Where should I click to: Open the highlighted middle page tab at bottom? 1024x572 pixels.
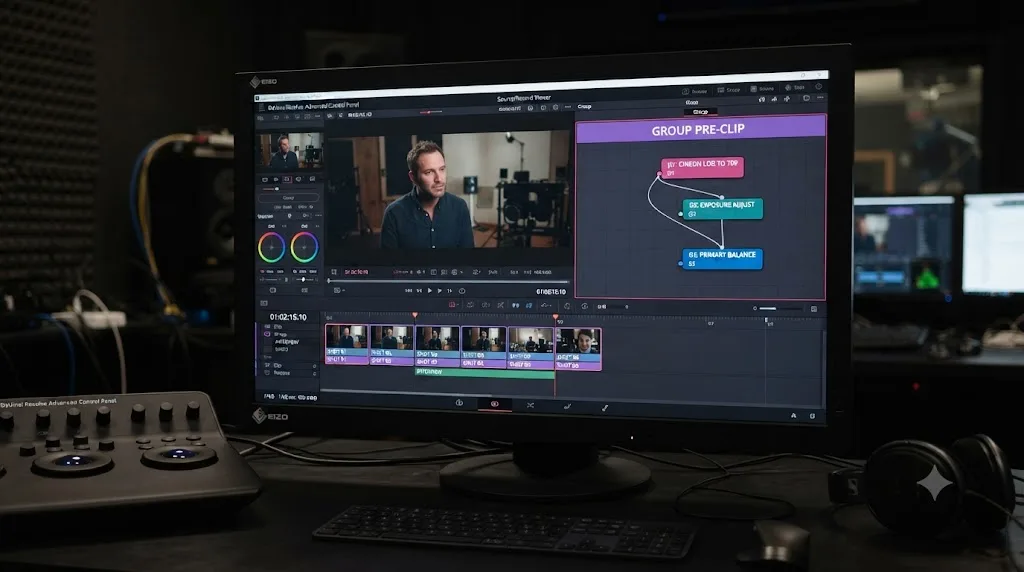tap(494, 404)
